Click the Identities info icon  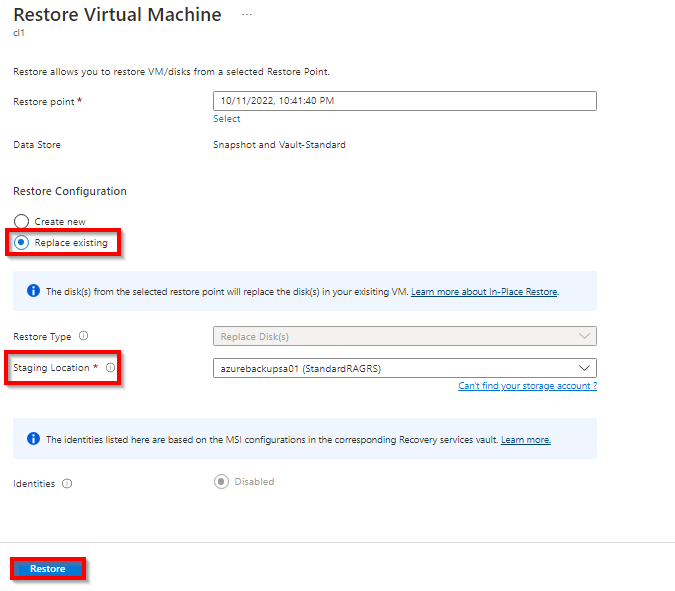point(67,483)
